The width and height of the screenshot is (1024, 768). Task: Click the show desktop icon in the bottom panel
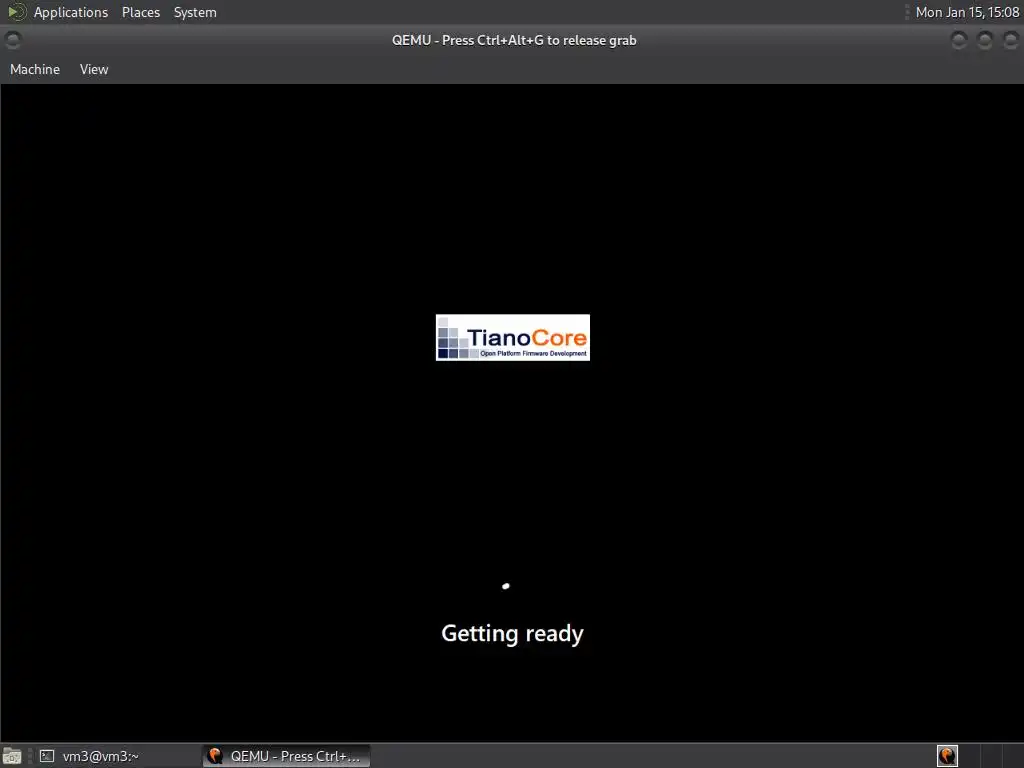pyautogui.click(x=12, y=756)
